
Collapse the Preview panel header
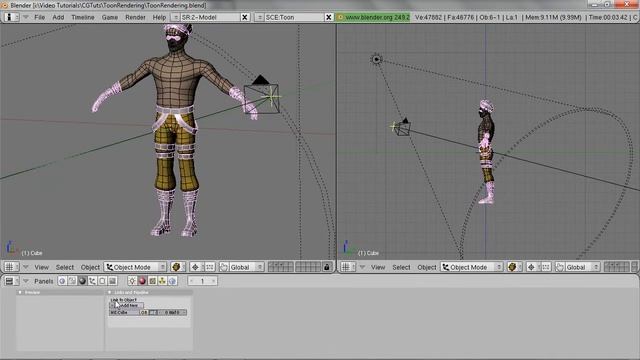click(x=20, y=292)
